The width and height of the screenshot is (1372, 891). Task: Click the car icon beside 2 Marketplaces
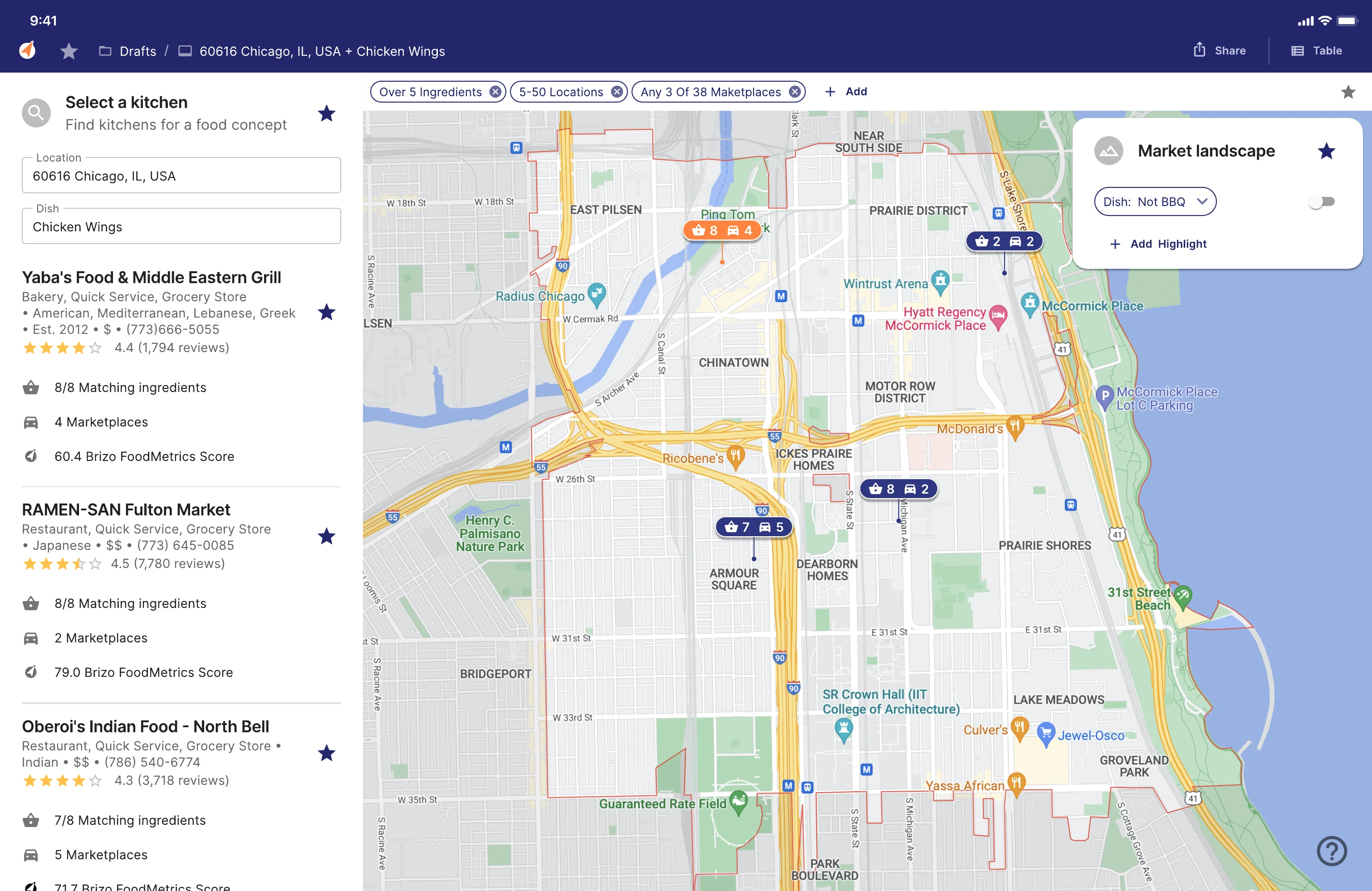(x=31, y=638)
